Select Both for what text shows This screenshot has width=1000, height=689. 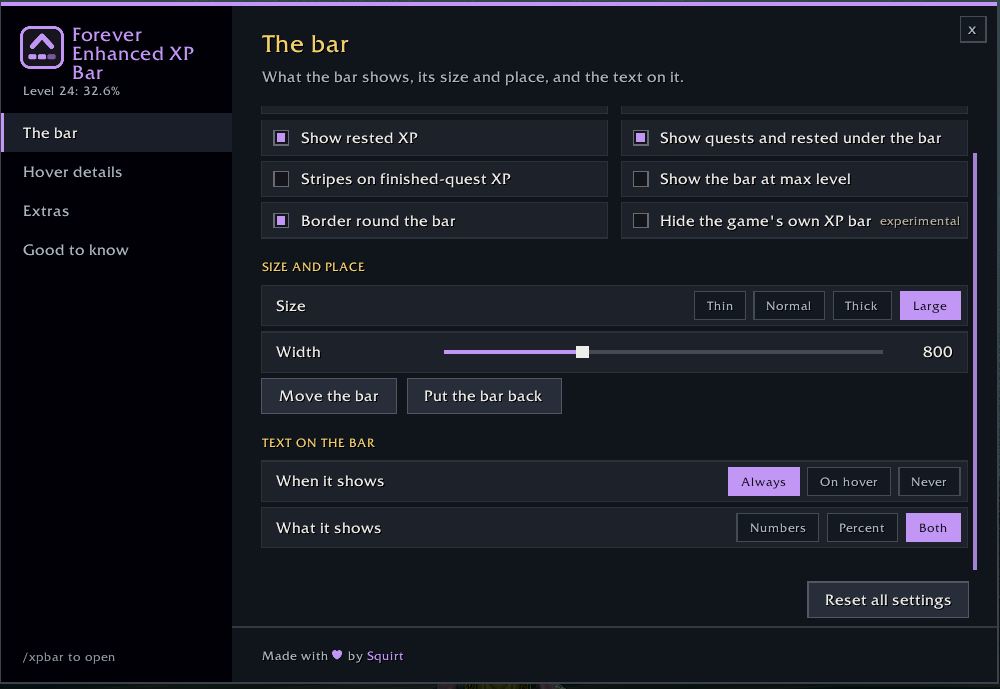tap(933, 528)
